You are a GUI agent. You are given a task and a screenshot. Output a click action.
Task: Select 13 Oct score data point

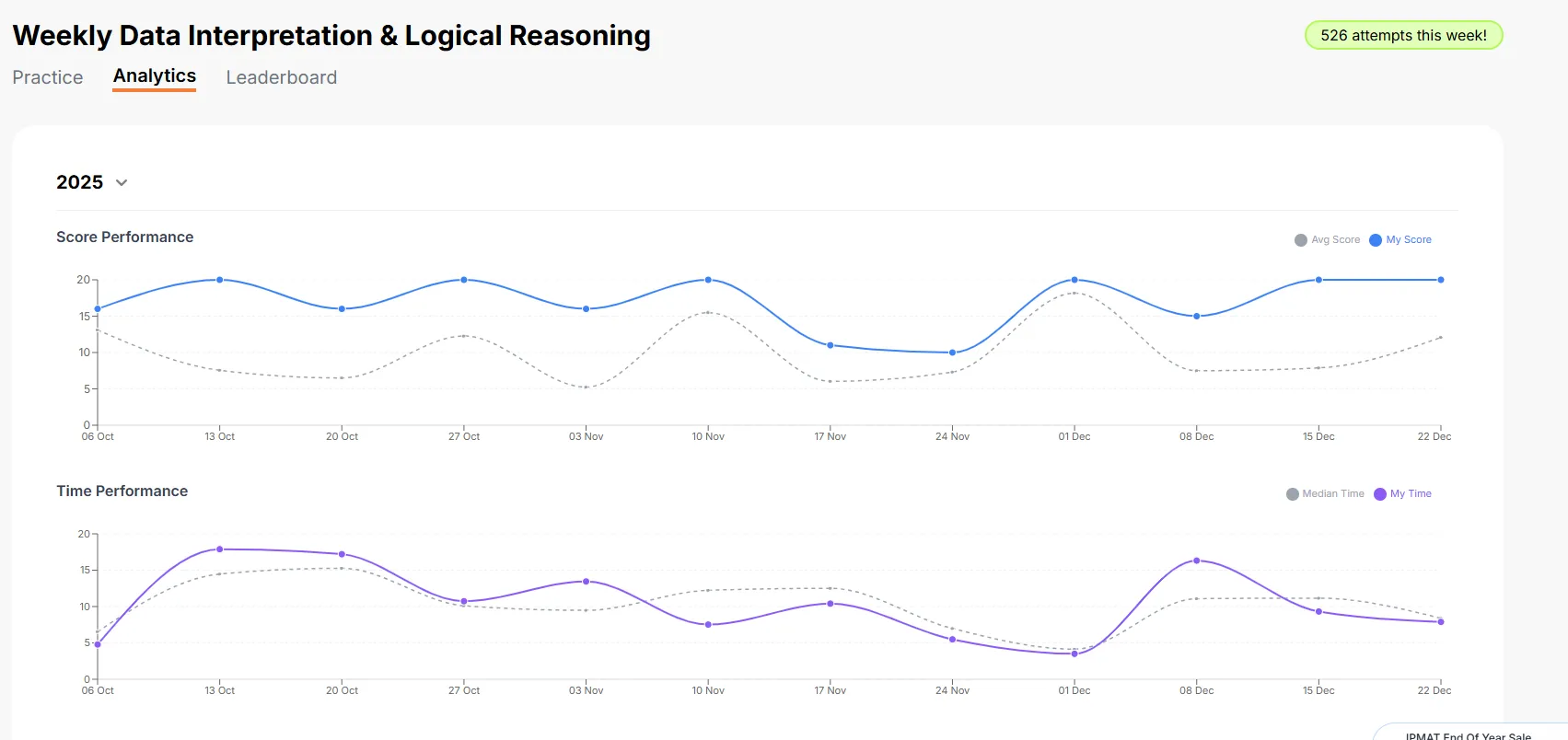pyautogui.click(x=219, y=280)
